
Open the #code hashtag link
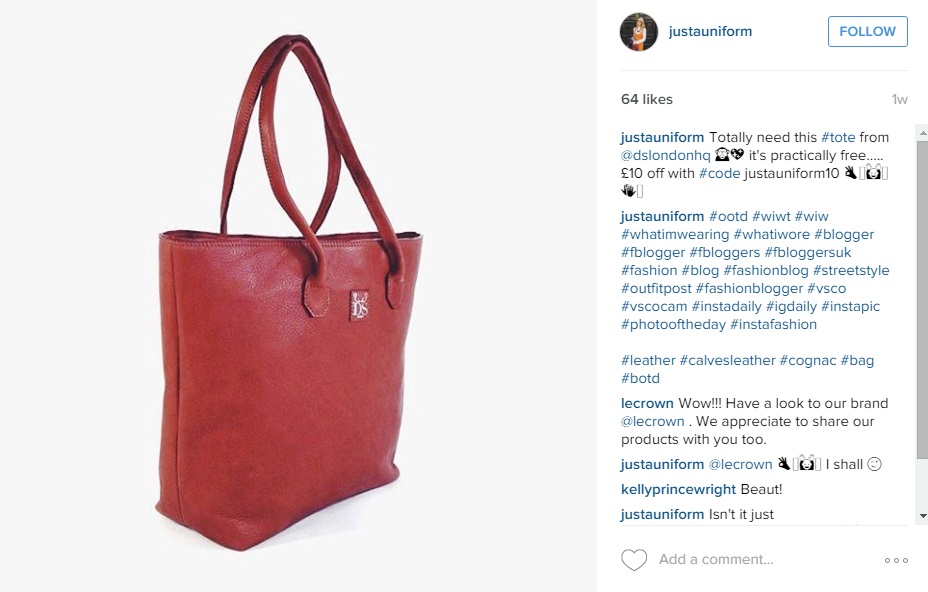(720, 173)
